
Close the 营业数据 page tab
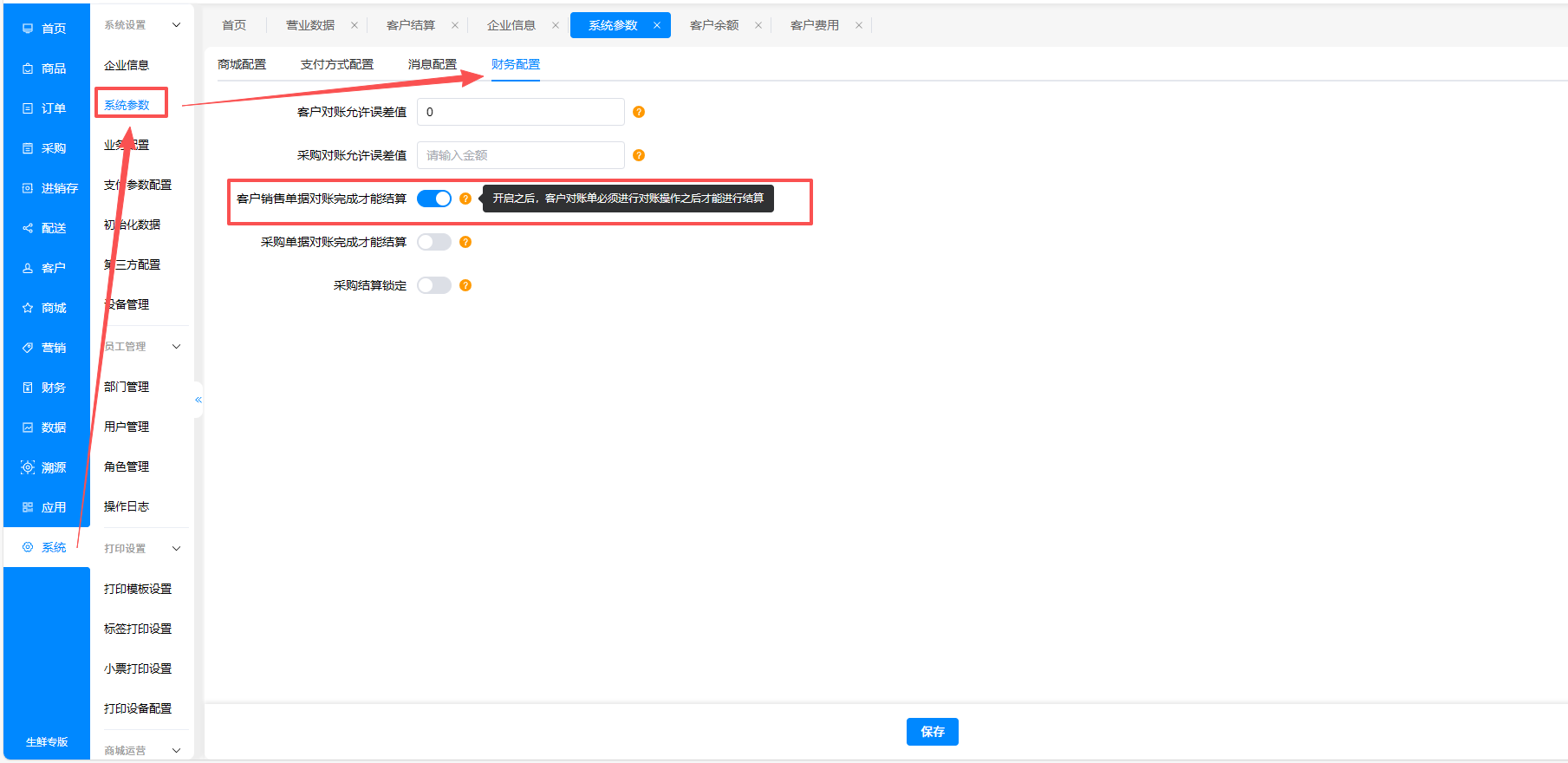coord(355,25)
